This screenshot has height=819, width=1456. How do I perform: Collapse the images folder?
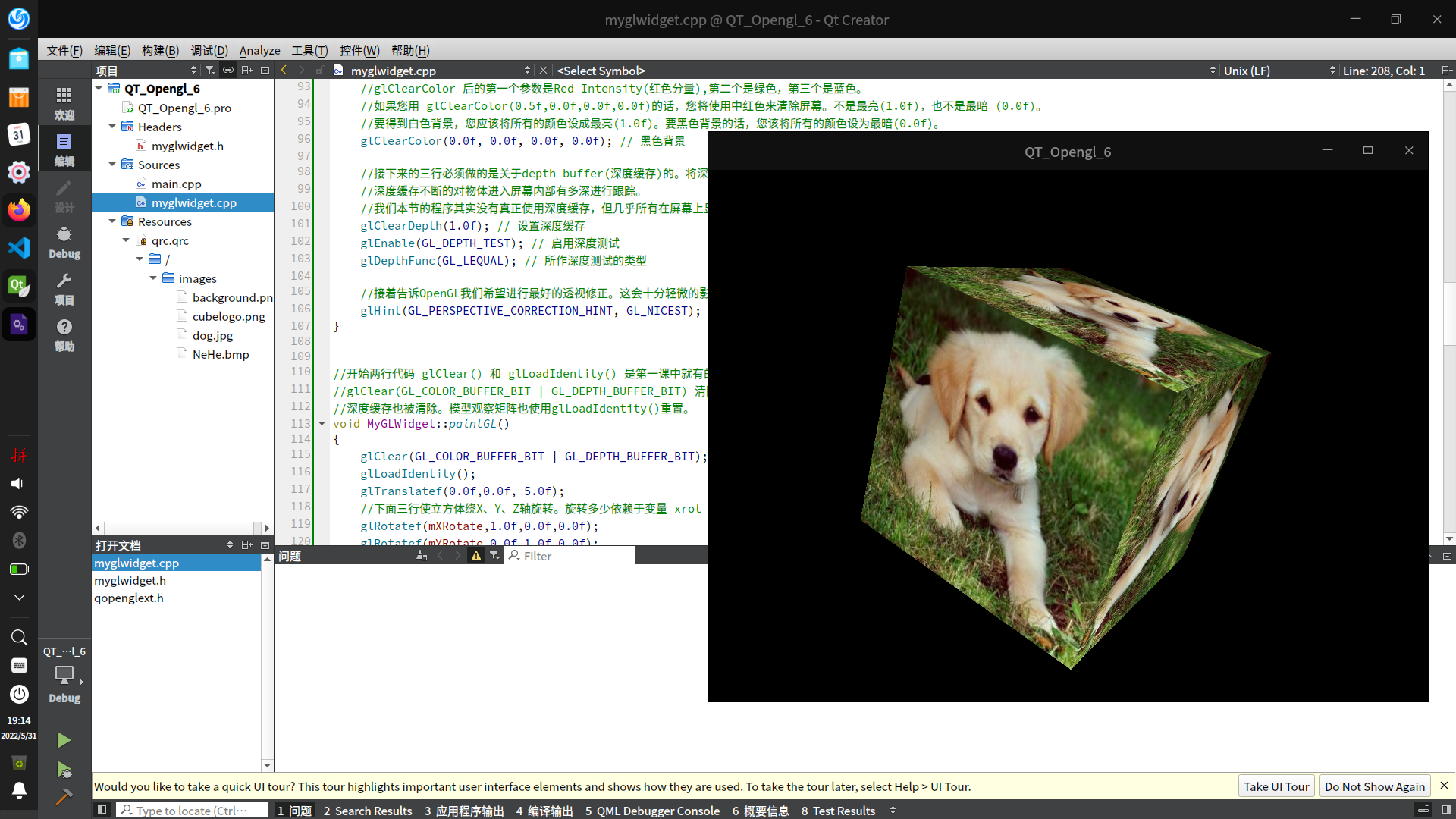153,278
